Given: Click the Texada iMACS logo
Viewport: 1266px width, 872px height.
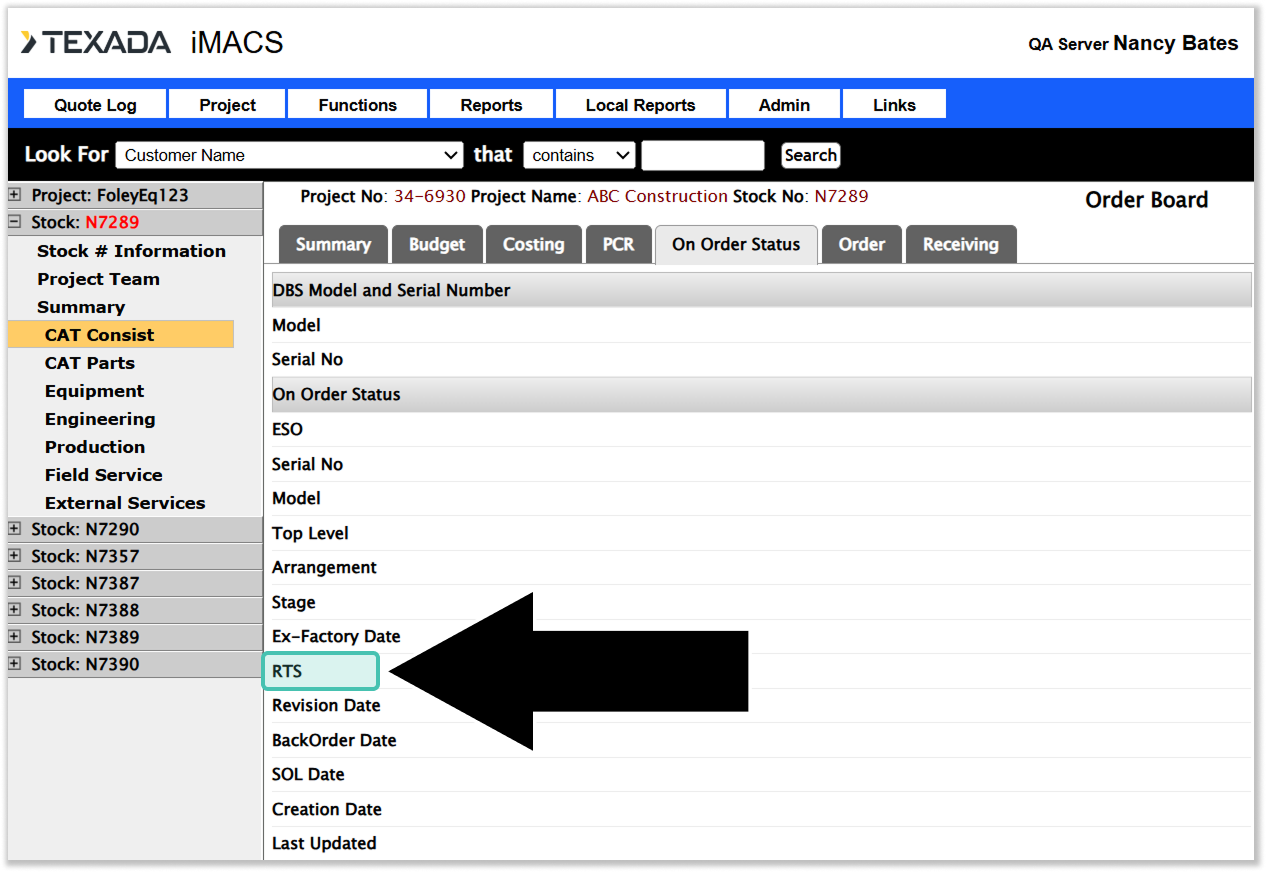Looking at the screenshot, I should (152, 43).
